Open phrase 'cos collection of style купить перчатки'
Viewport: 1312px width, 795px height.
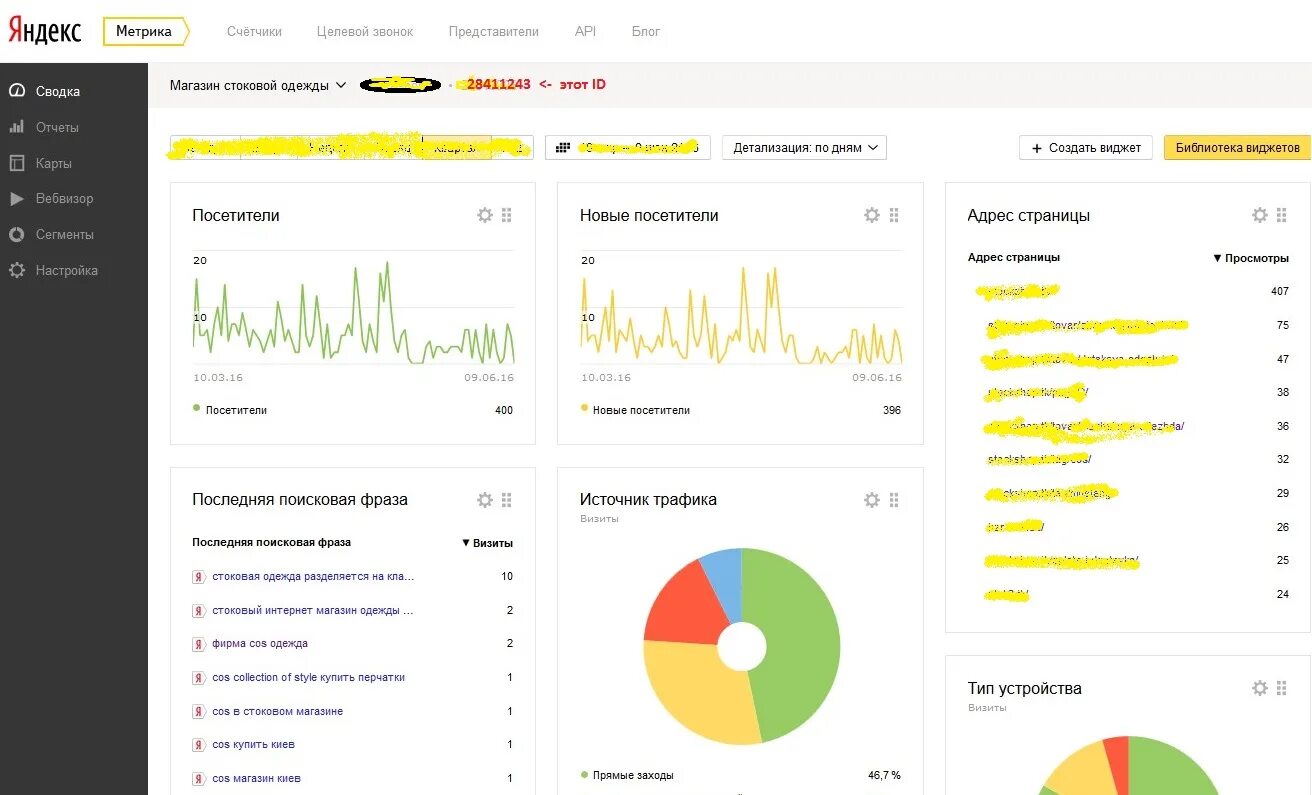tap(308, 677)
